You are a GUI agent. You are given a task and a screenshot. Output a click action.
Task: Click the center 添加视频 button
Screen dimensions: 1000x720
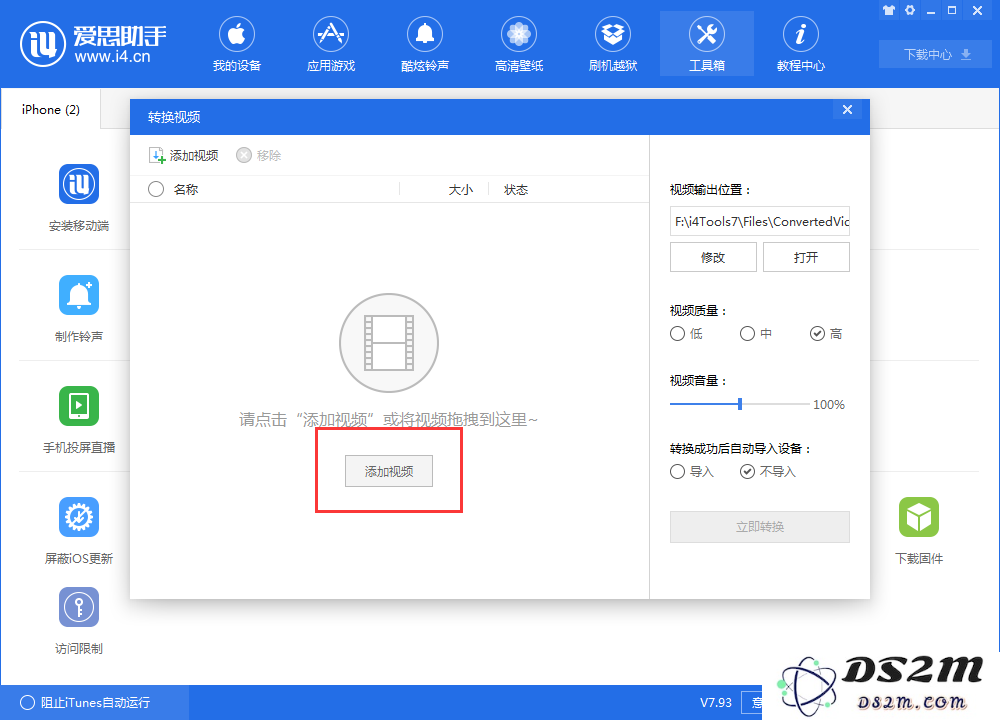[389, 471]
